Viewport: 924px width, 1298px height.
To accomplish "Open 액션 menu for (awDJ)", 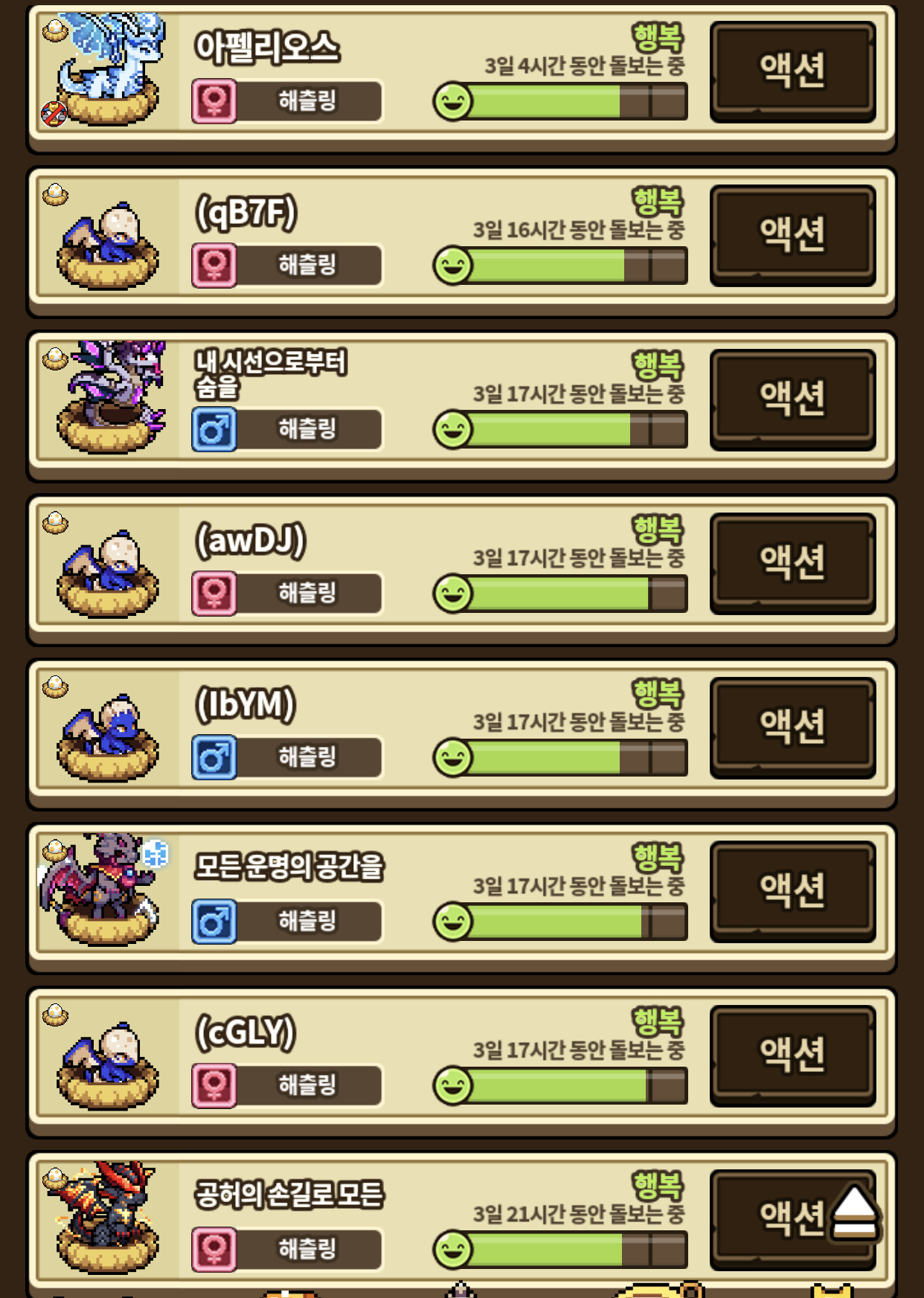I will click(792, 563).
